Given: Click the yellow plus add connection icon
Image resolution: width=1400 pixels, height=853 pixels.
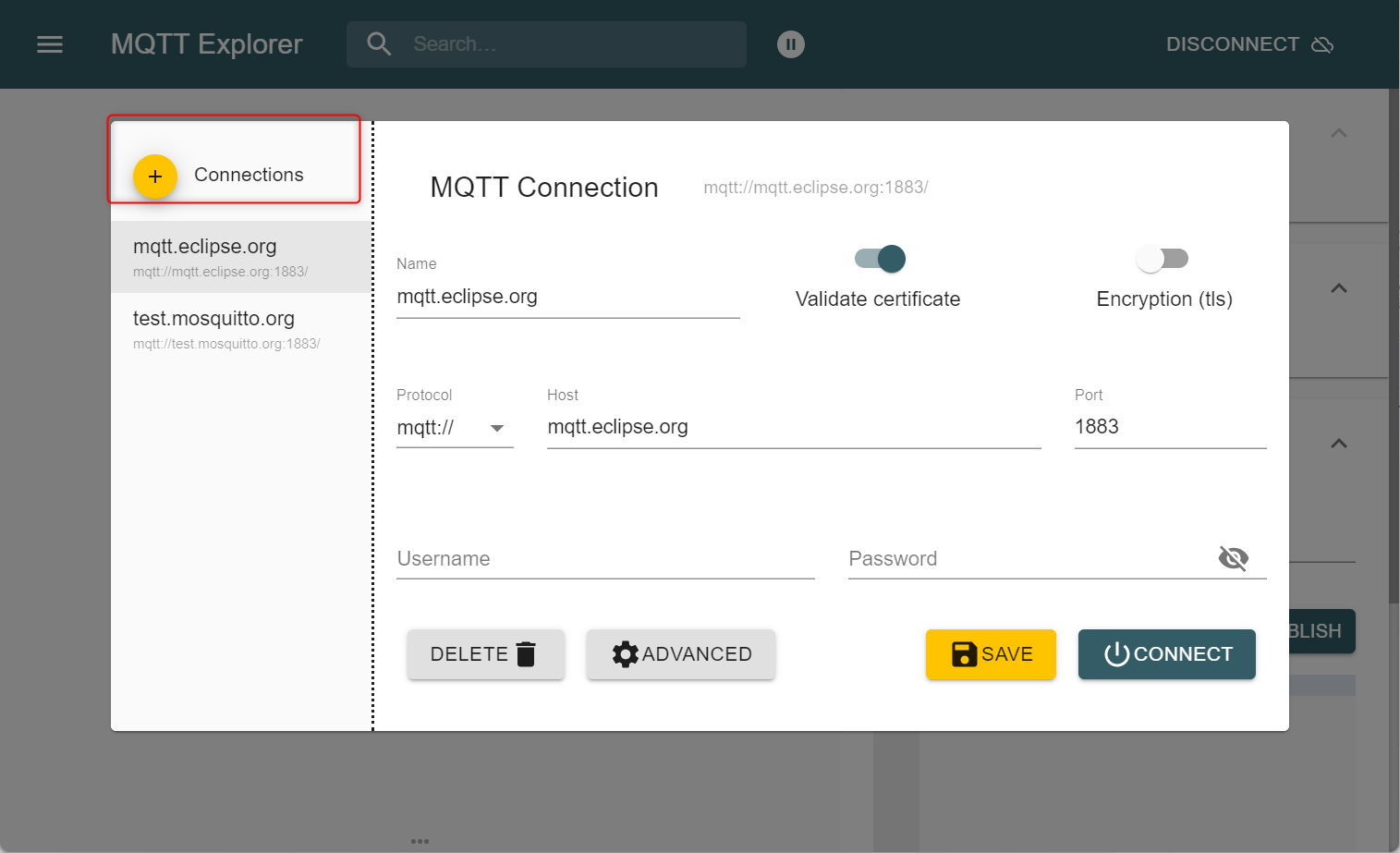Looking at the screenshot, I should point(155,176).
